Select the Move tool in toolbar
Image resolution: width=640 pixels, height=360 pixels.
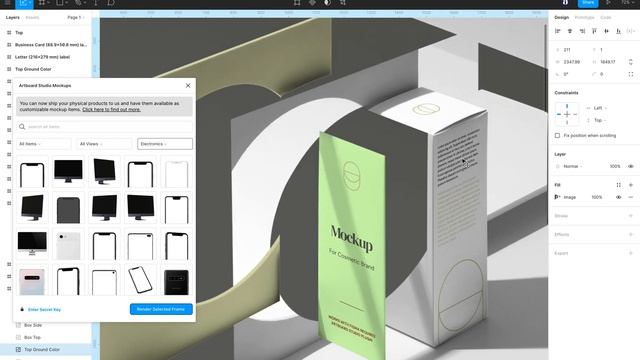23,3
